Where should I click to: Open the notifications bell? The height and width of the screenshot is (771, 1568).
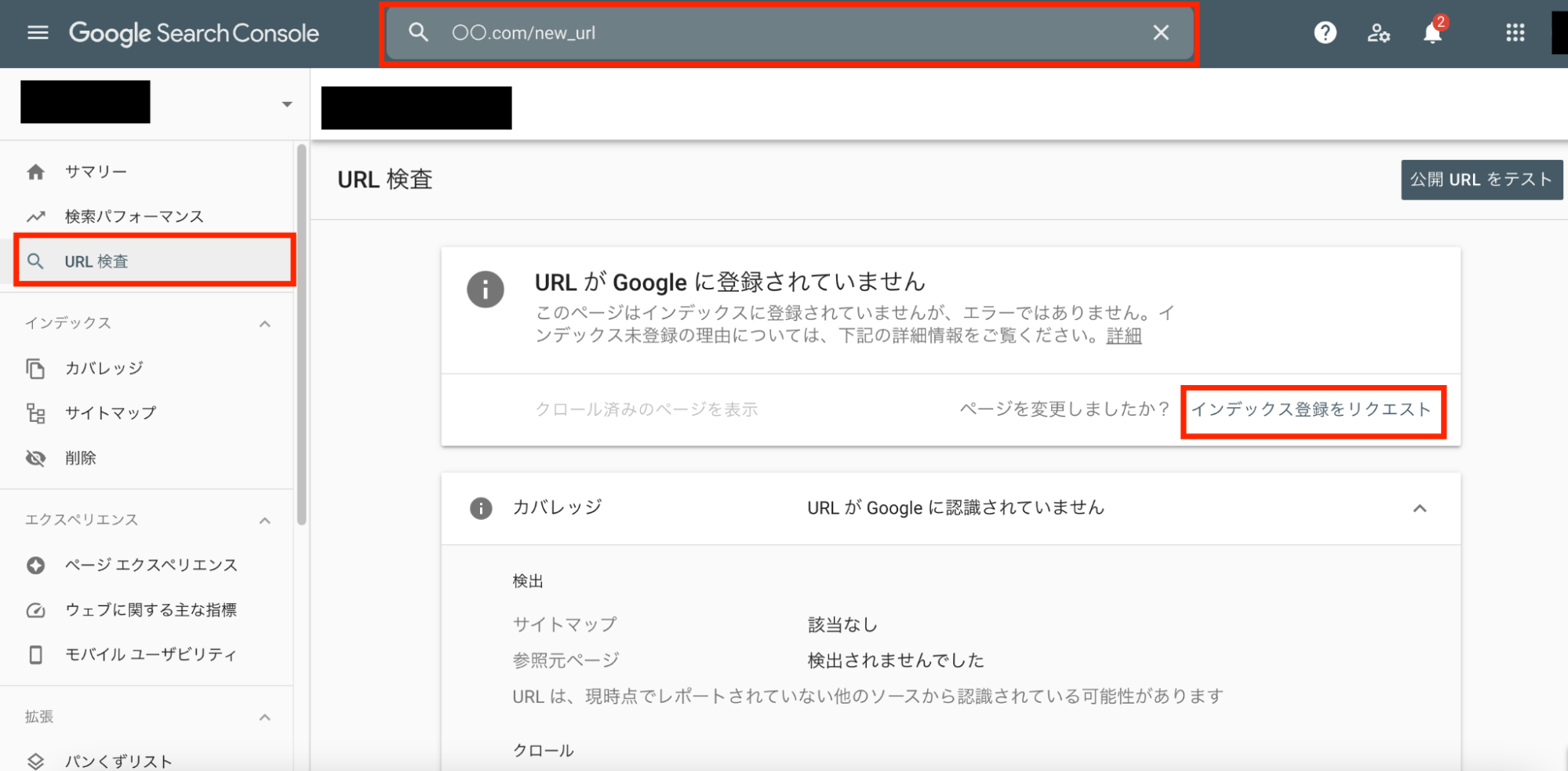pyautogui.click(x=1432, y=33)
